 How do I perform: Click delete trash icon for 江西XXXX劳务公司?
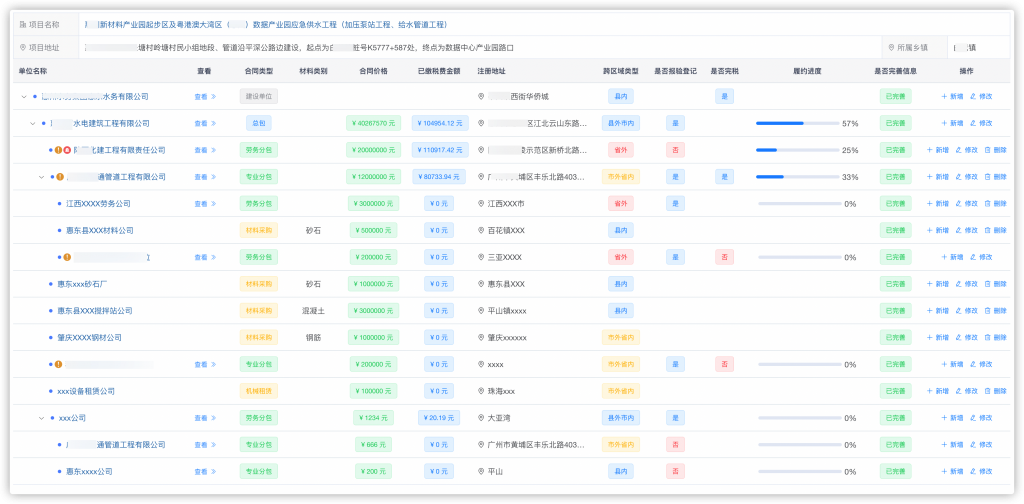[x=988, y=204]
